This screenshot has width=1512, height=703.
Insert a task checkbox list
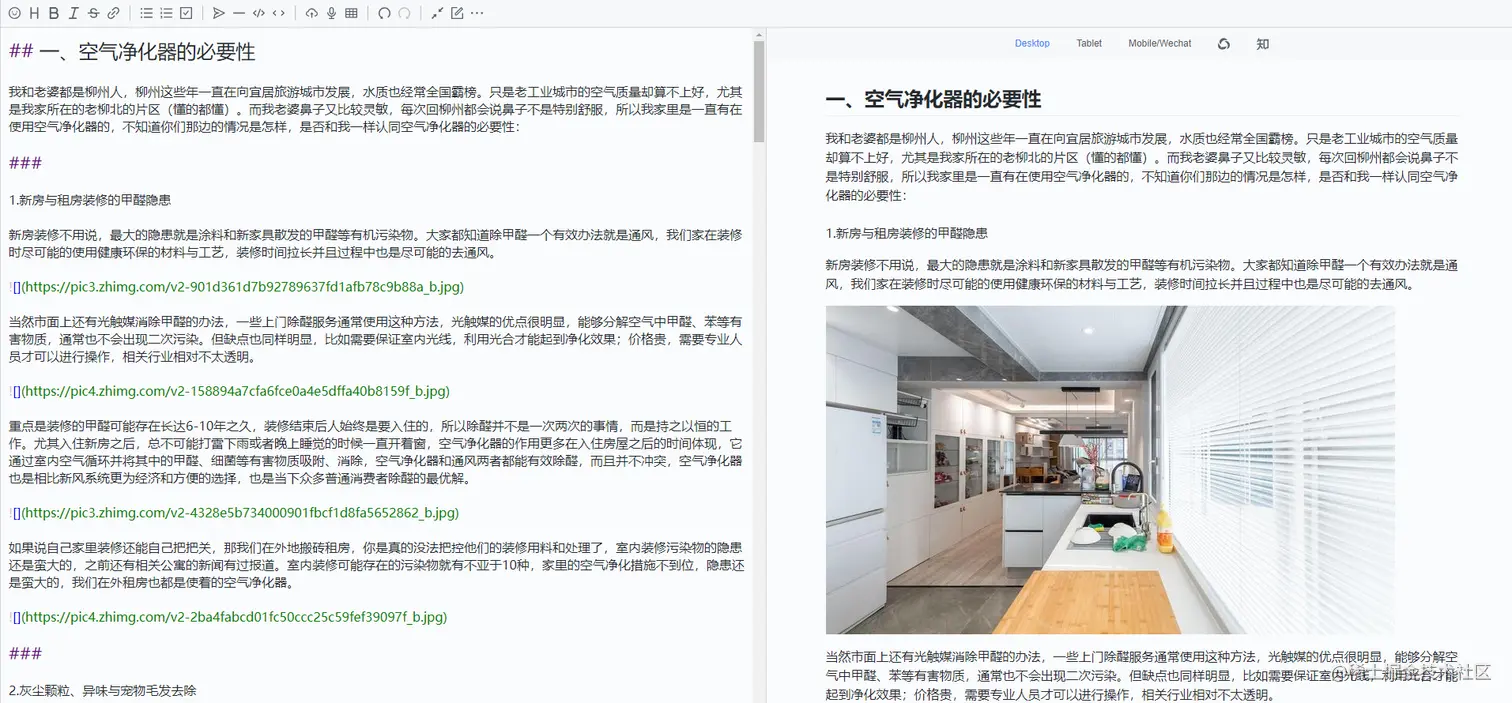(x=186, y=13)
